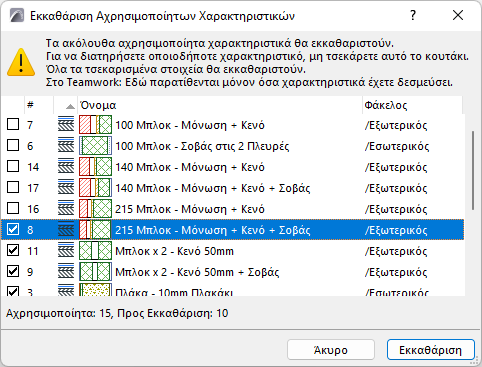Sort by the Φάκελος column header
Screen dimensions: 482x367
412,105
